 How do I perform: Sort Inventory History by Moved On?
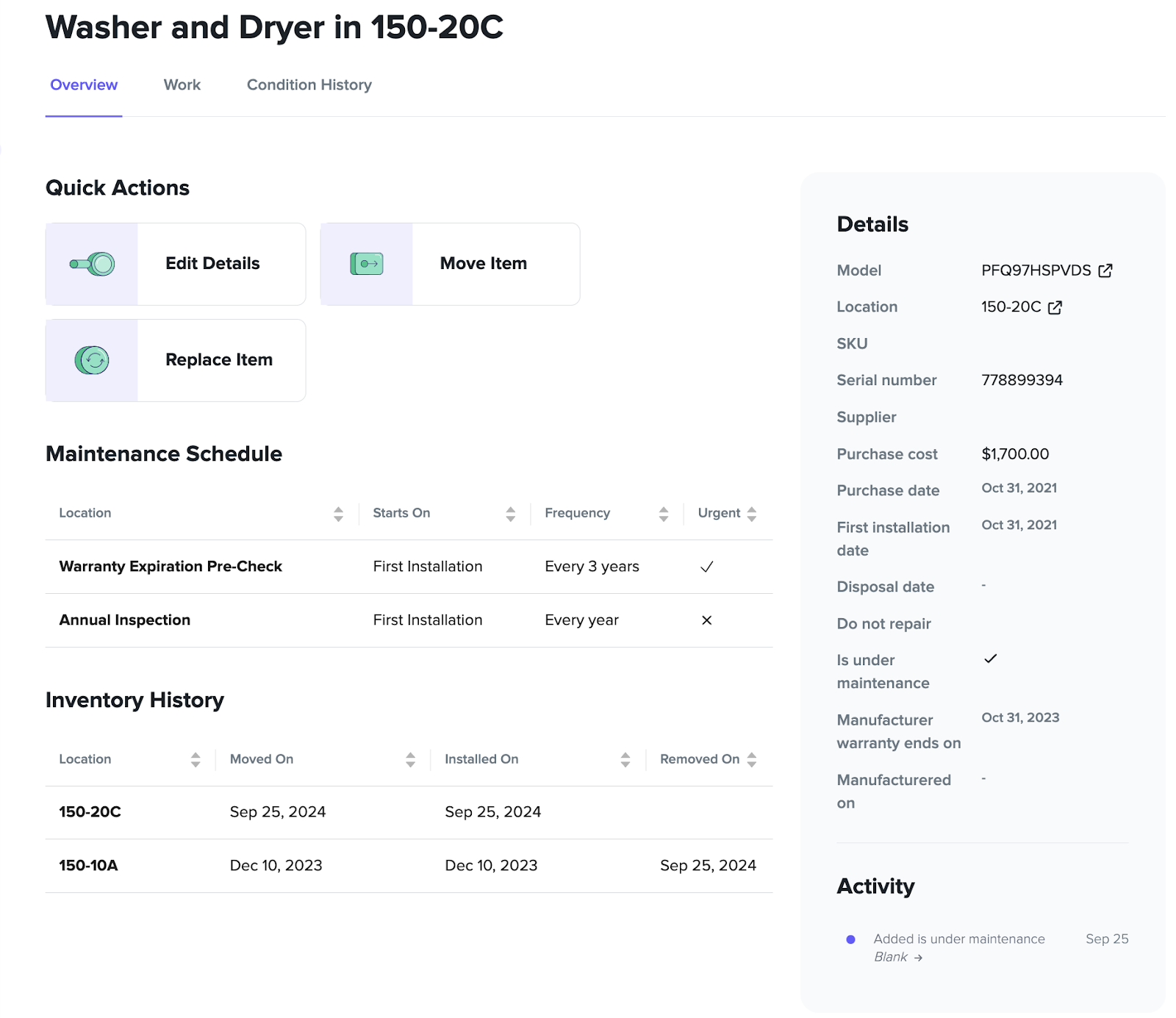click(410, 760)
